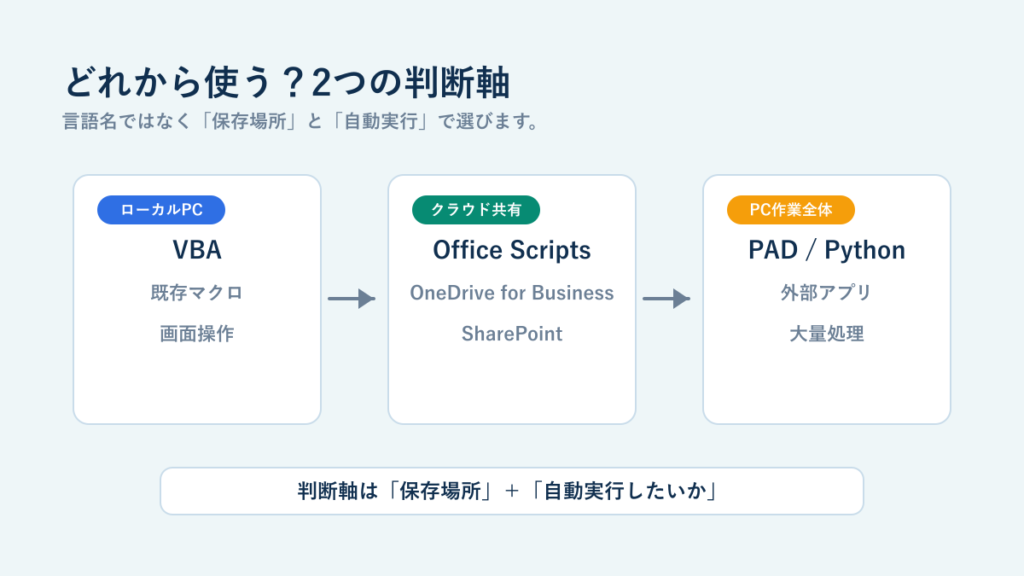Click the bottom box 判断軸は「保存場所」＋「自動実行したいか」
Image resolution: width=1024 pixels, height=576 pixels.
click(x=512, y=491)
